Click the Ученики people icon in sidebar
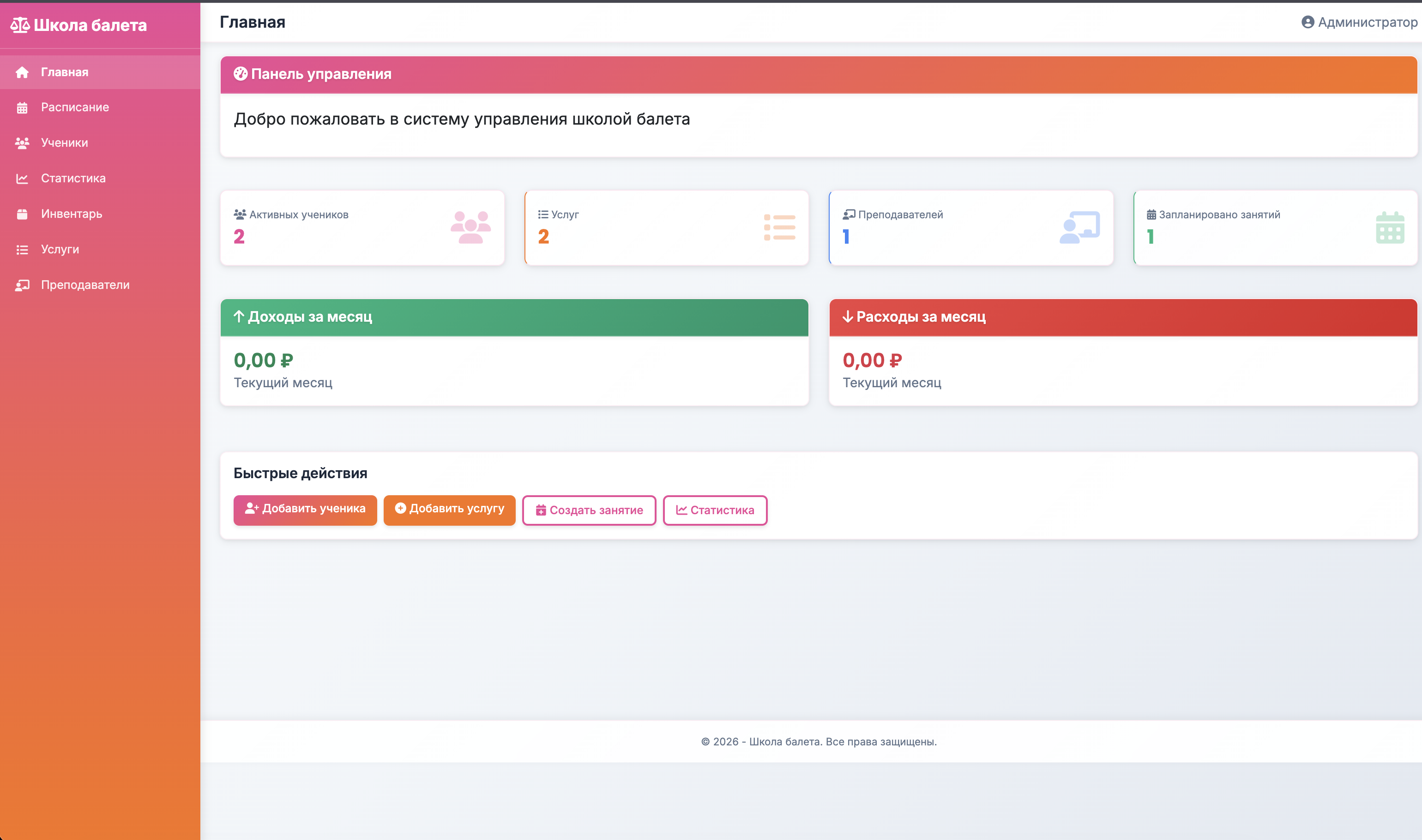 pos(22,143)
